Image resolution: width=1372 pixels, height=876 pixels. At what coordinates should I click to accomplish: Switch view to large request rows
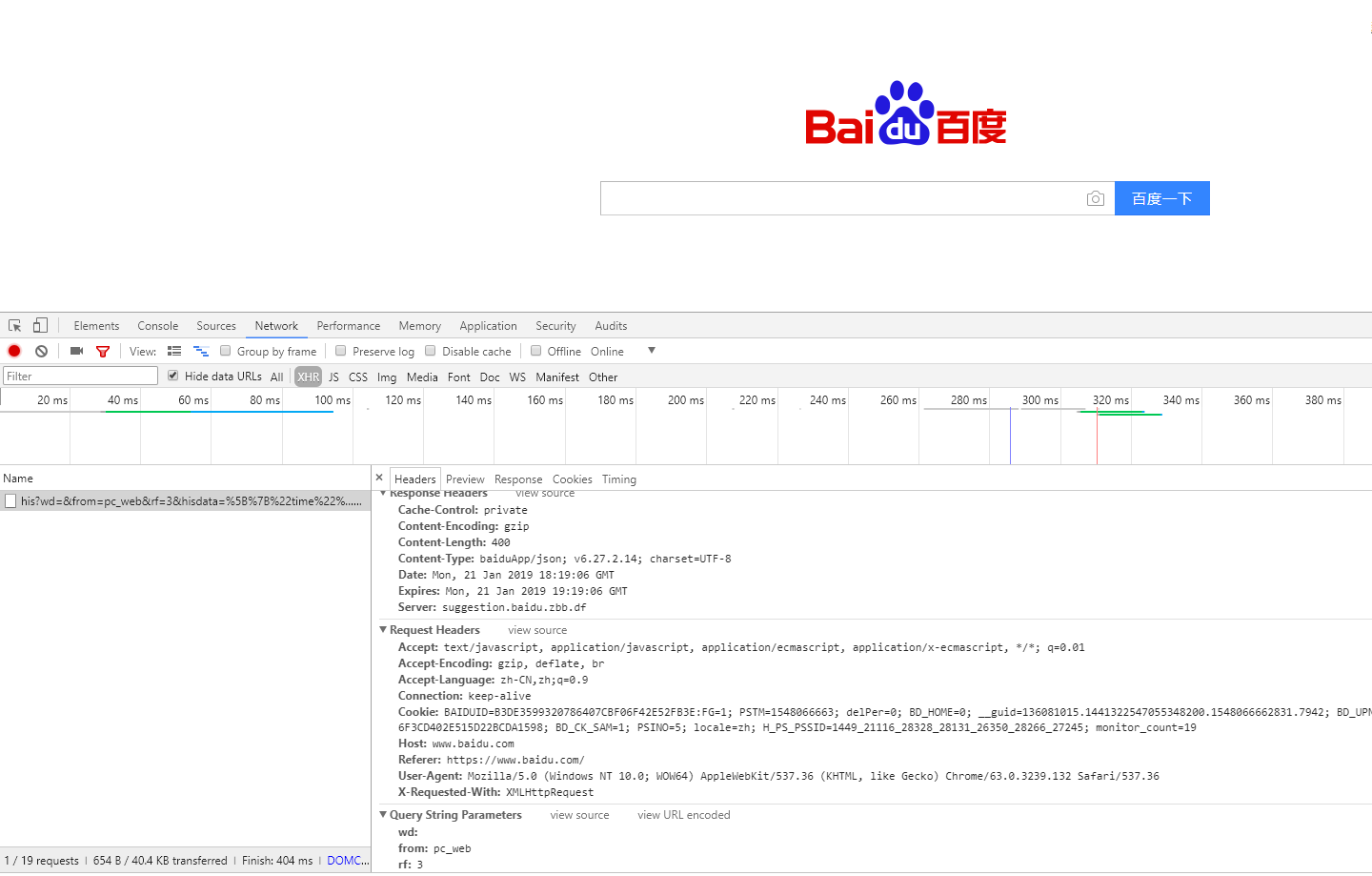tap(174, 351)
